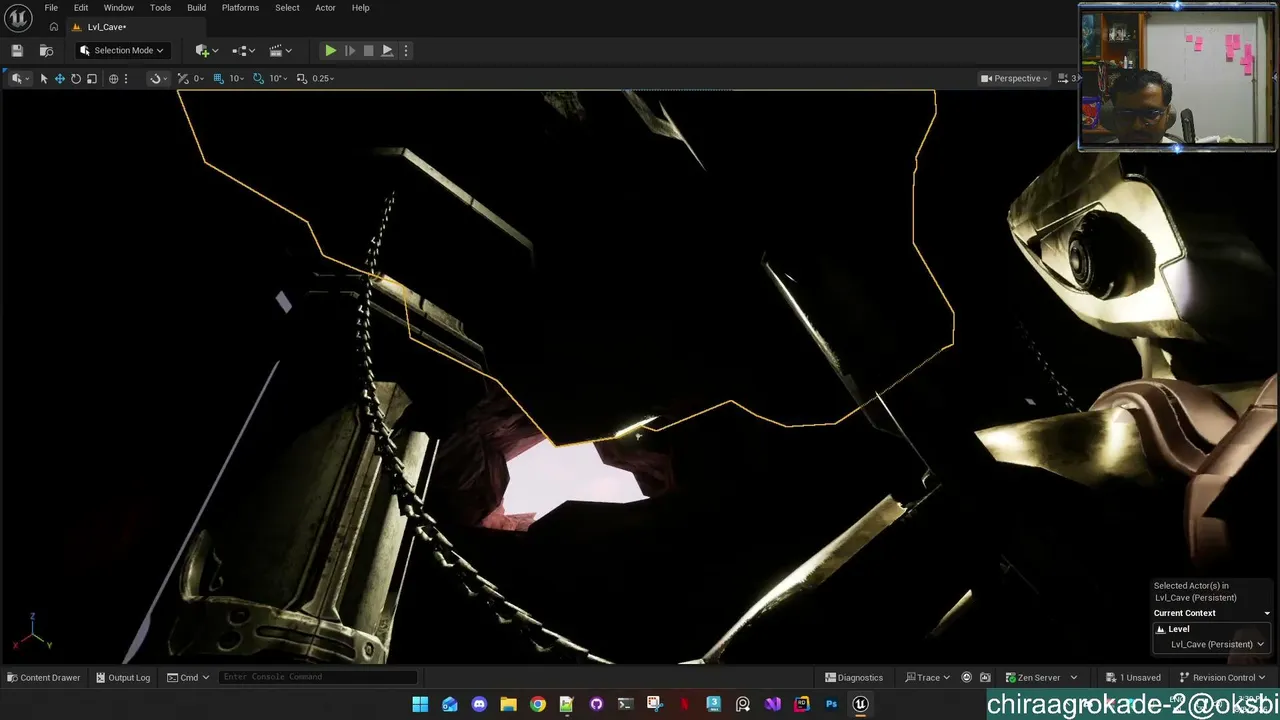Open the Lvl_Cave (Persistent) level dropdown
This screenshot has height=720, width=1280.
(1217, 644)
